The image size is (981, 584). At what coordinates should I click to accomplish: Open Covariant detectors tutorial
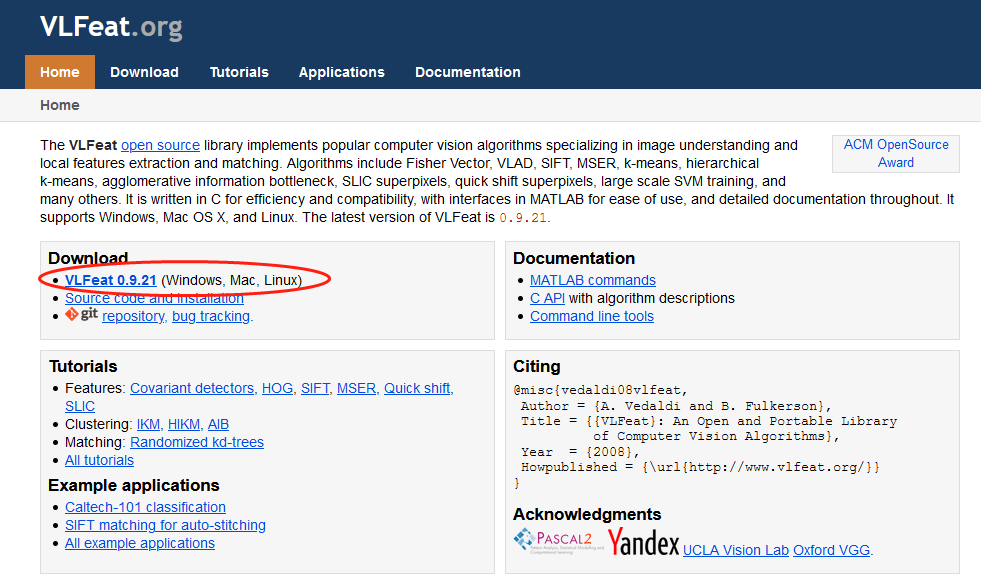192,389
